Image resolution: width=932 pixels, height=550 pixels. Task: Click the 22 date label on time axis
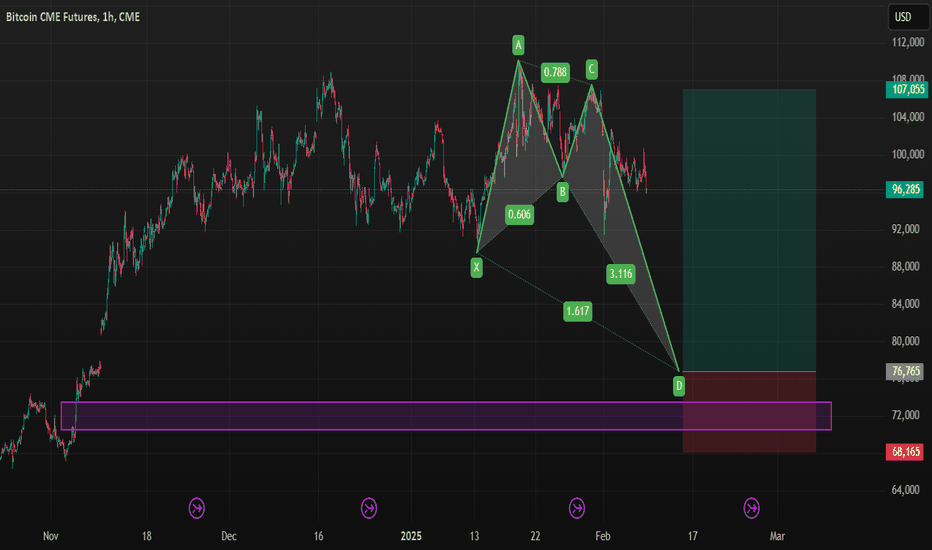tap(536, 536)
